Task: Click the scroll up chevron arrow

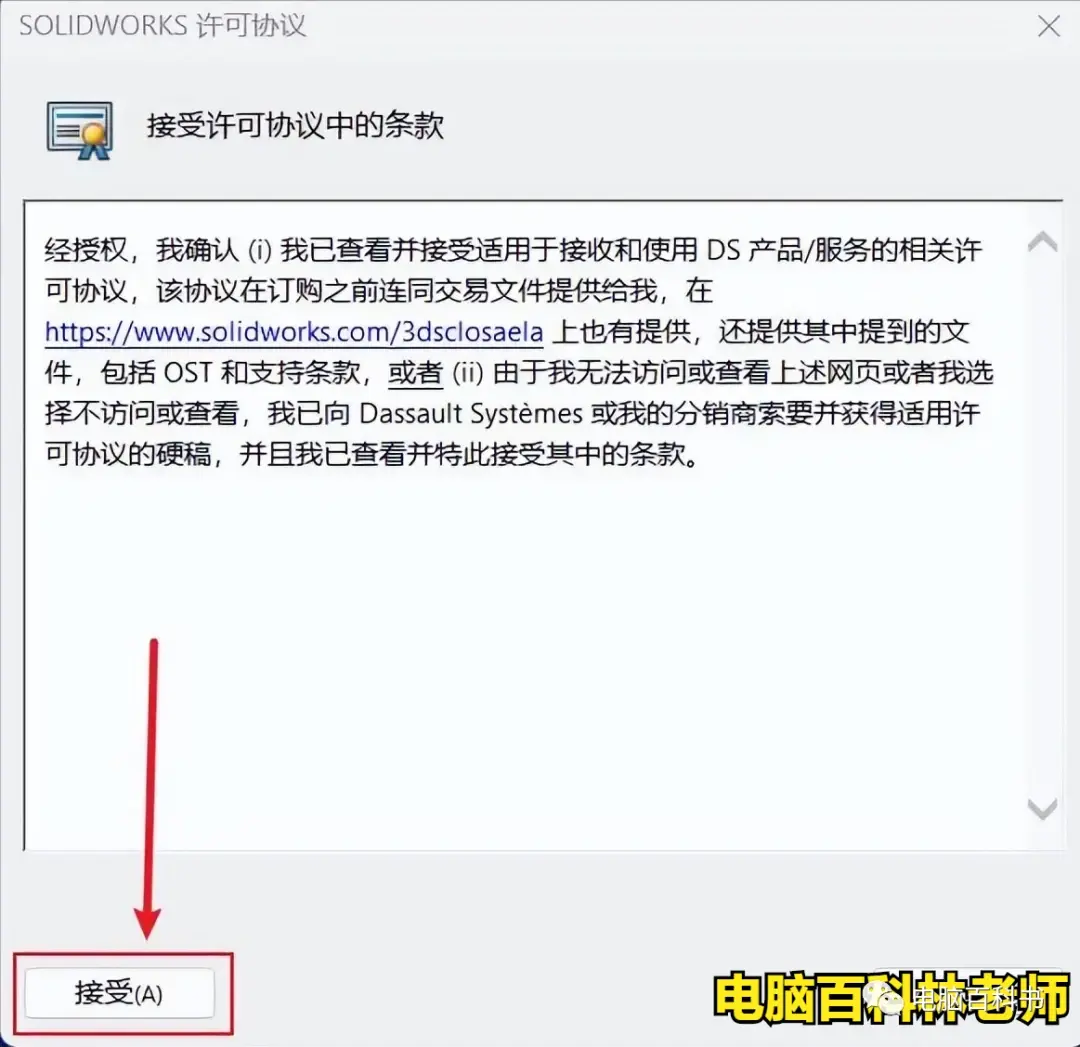Action: click(1042, 242)
